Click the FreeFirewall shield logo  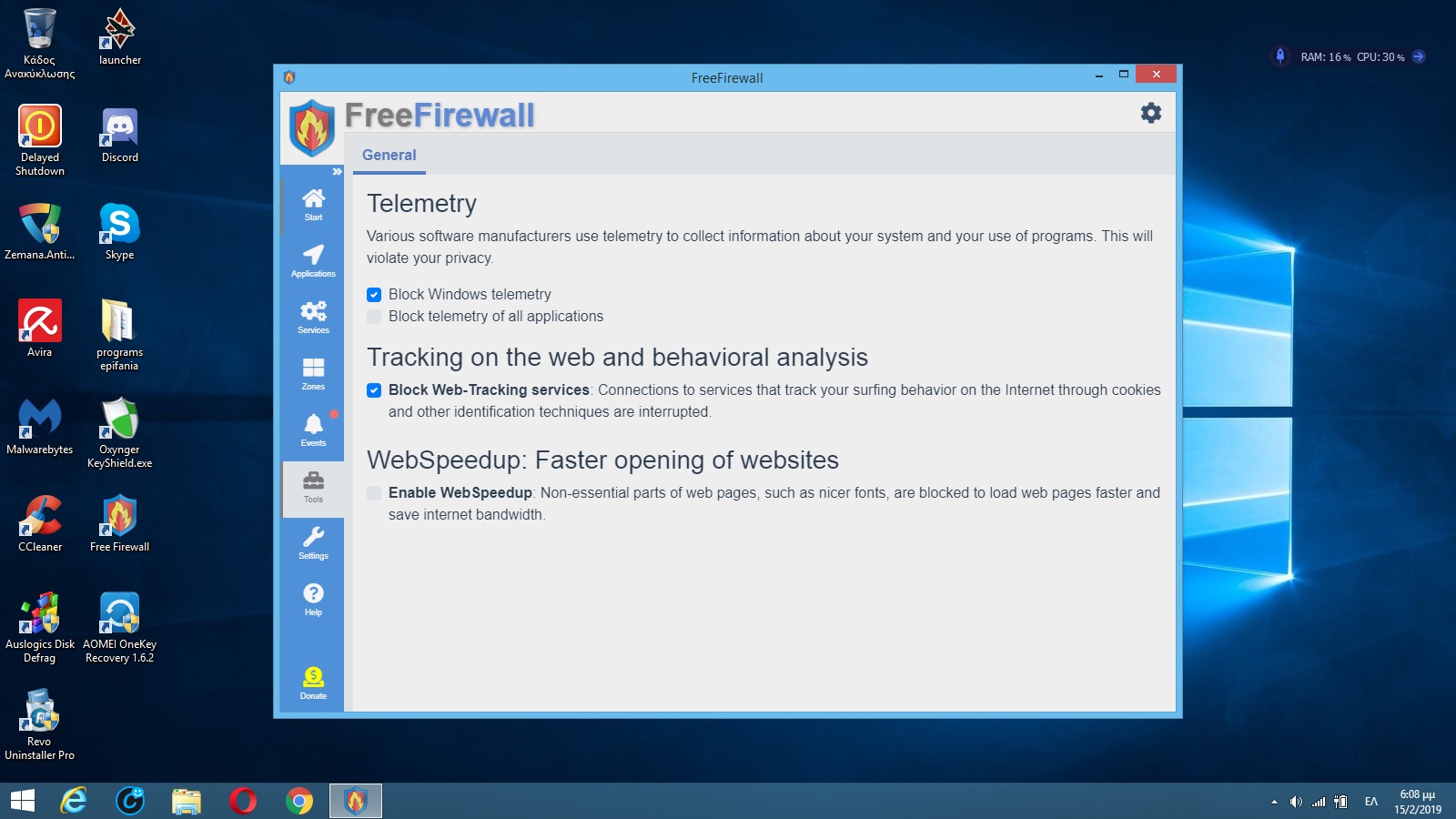point(311,128)
